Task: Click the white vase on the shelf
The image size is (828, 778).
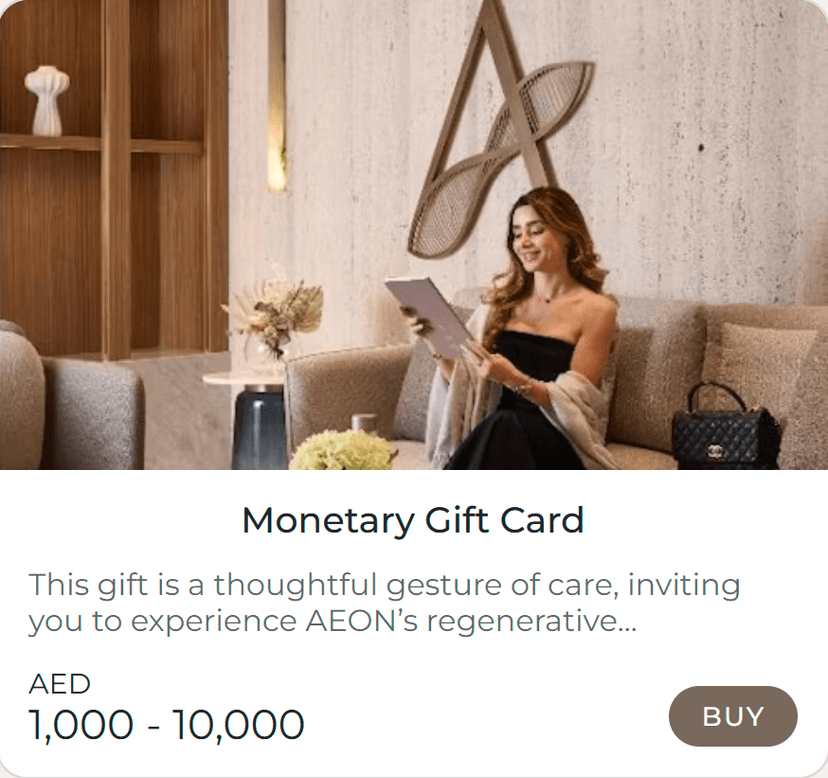Action: point(46,100)
